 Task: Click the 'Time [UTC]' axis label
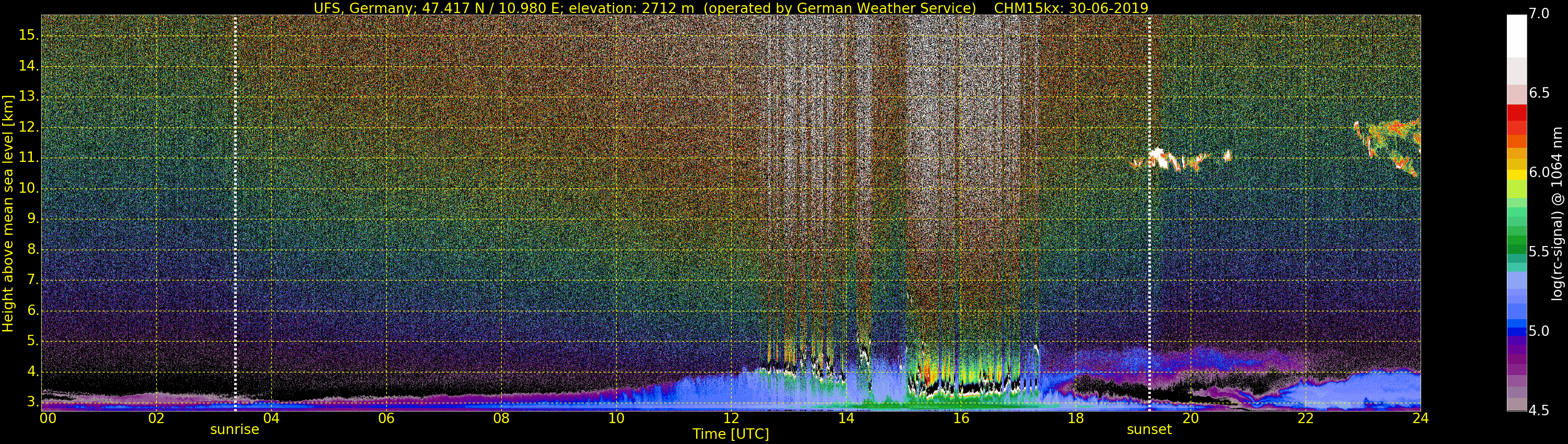[731, 434]
